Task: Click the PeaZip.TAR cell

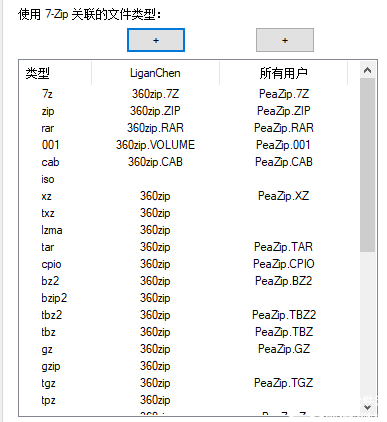Action: 283,247
